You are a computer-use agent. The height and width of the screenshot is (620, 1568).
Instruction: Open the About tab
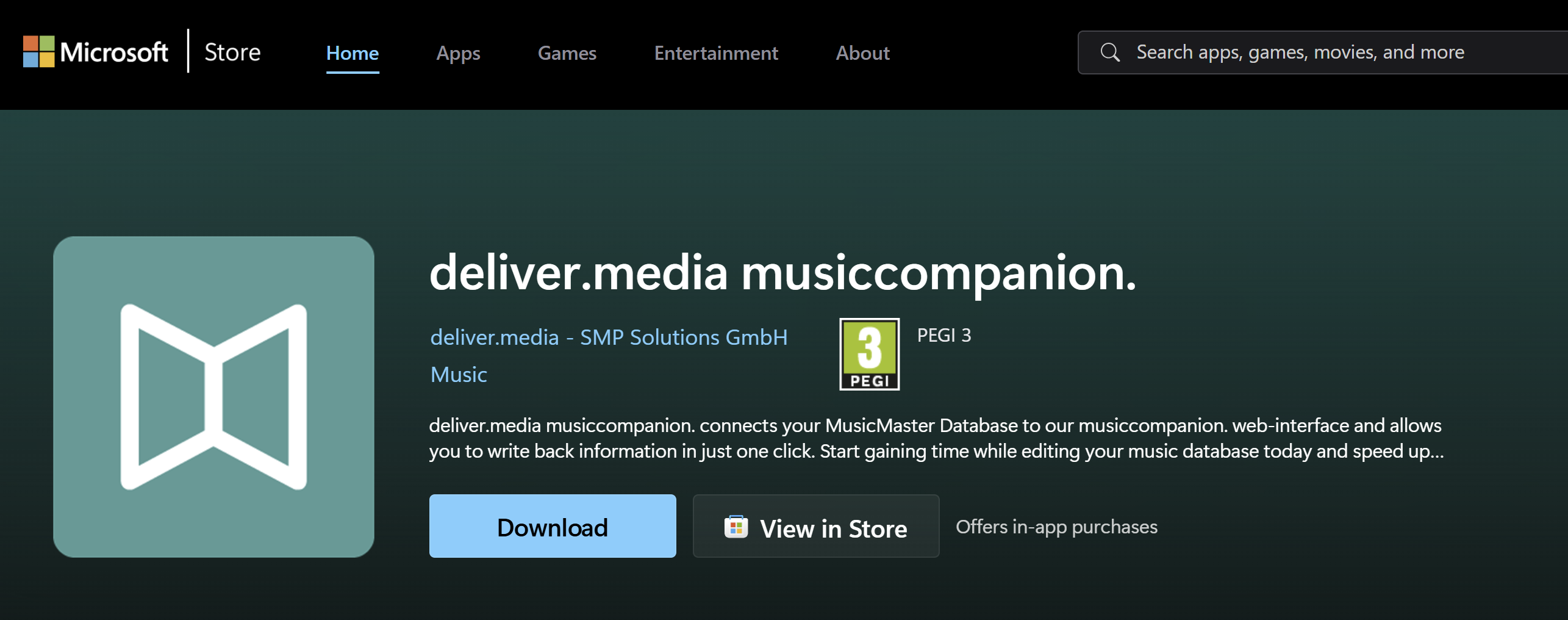pyautogui.click(x=862, y=53)
